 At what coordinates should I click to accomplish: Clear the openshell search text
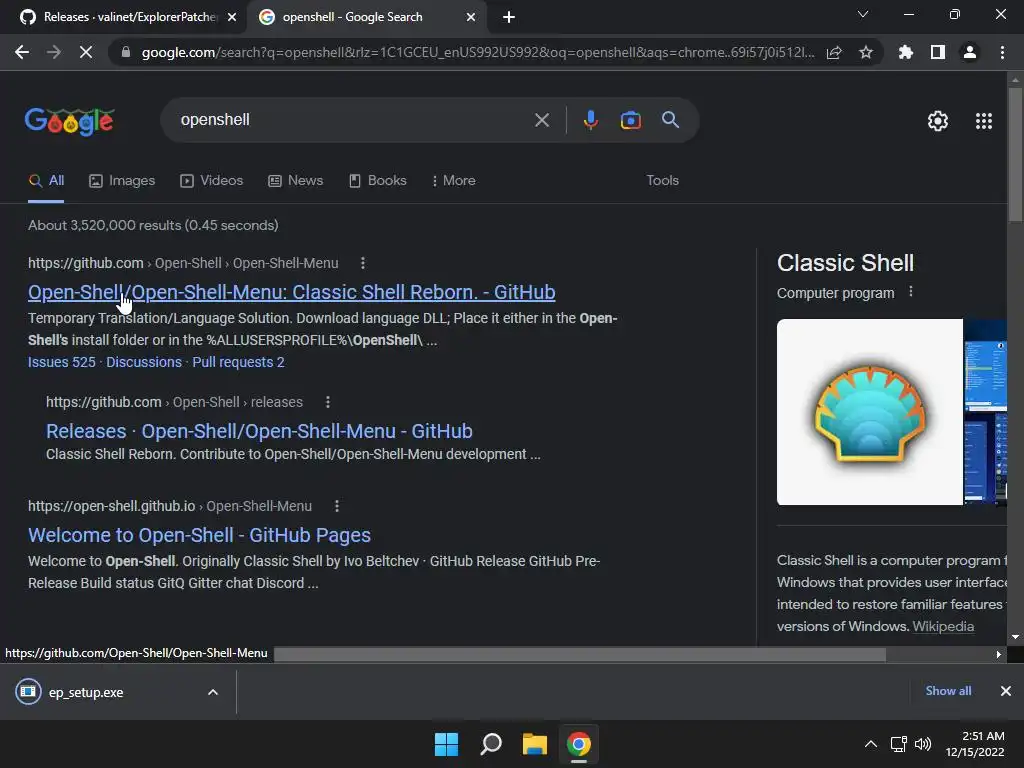541,120
